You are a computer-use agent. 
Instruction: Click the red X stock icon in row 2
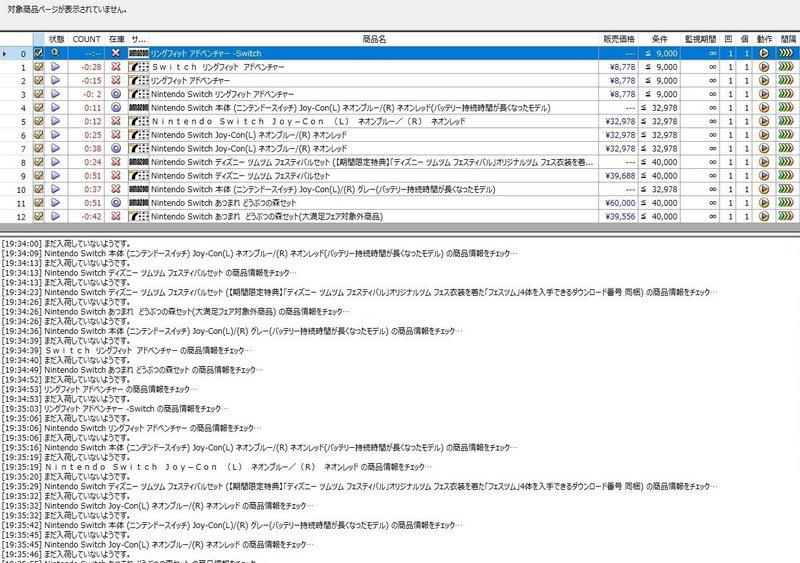tap(116, 81)
